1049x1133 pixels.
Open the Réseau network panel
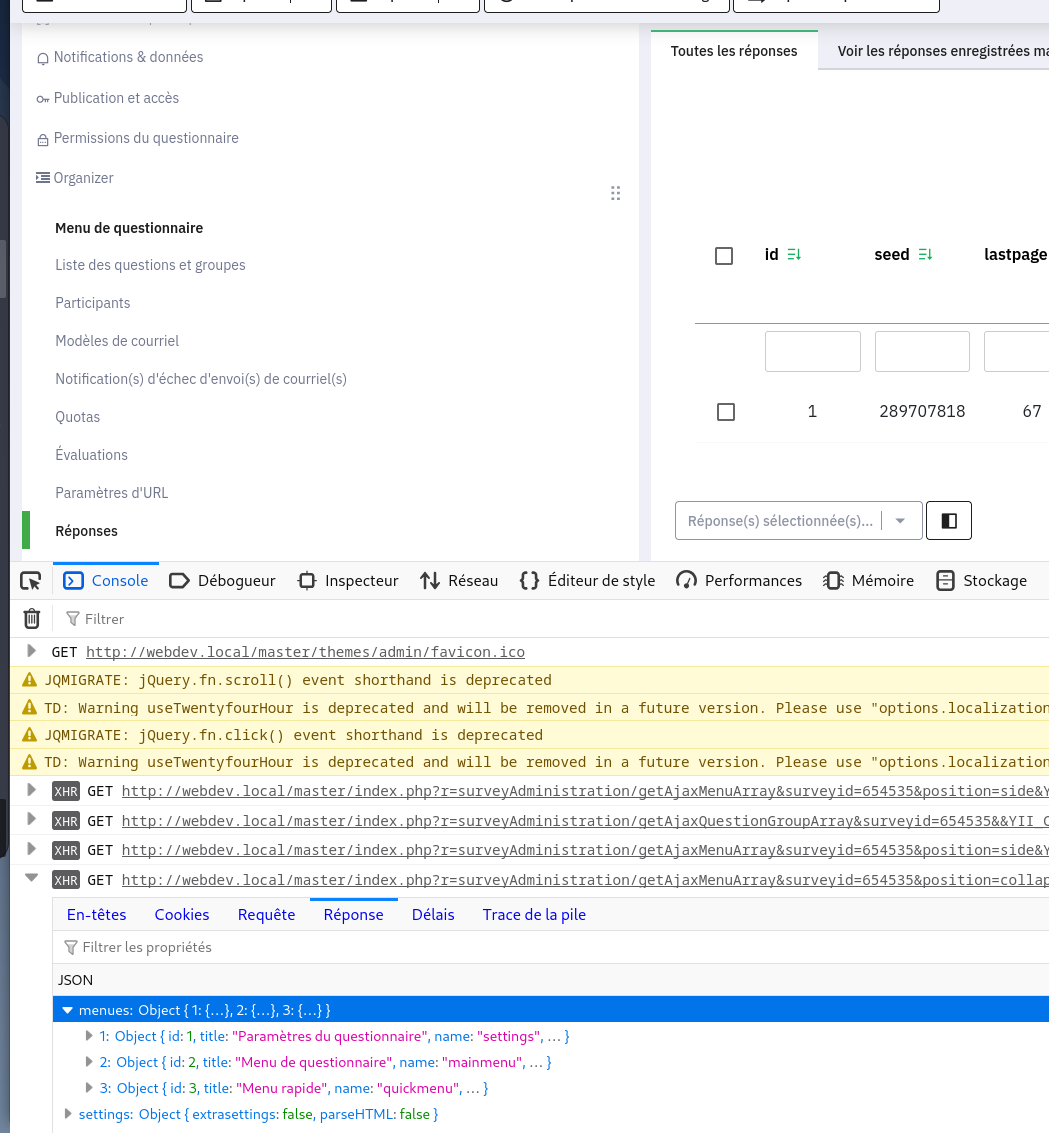point(459,581)
